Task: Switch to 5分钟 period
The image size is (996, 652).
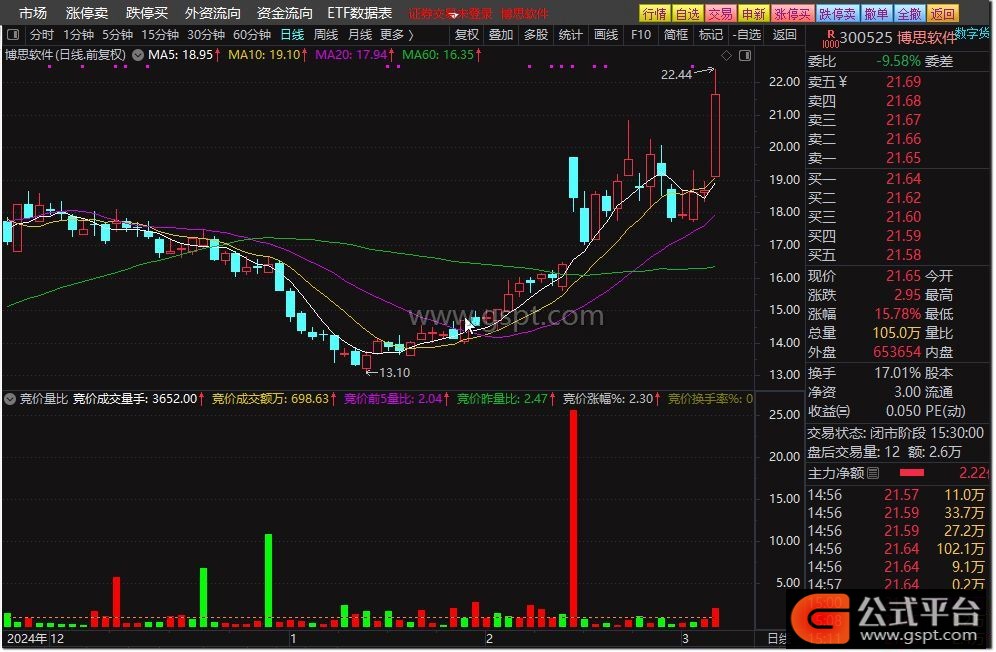Action: (118, 34)
